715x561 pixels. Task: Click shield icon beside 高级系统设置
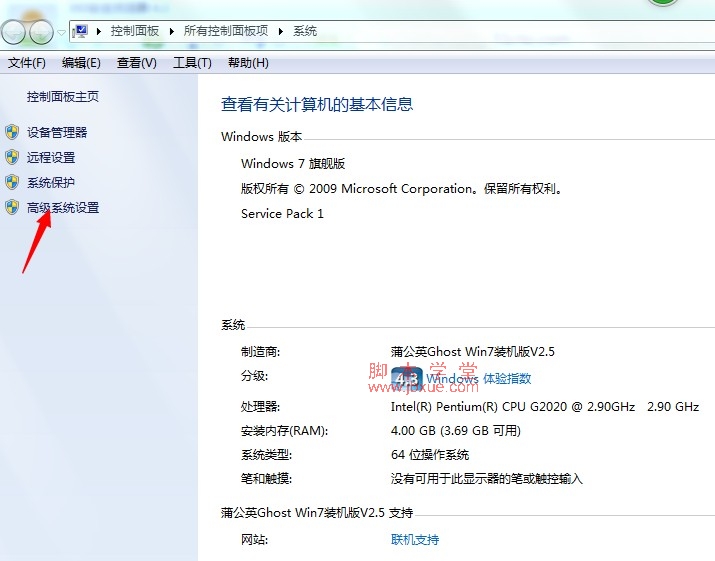pyautogui.click(x=12, y=208)
